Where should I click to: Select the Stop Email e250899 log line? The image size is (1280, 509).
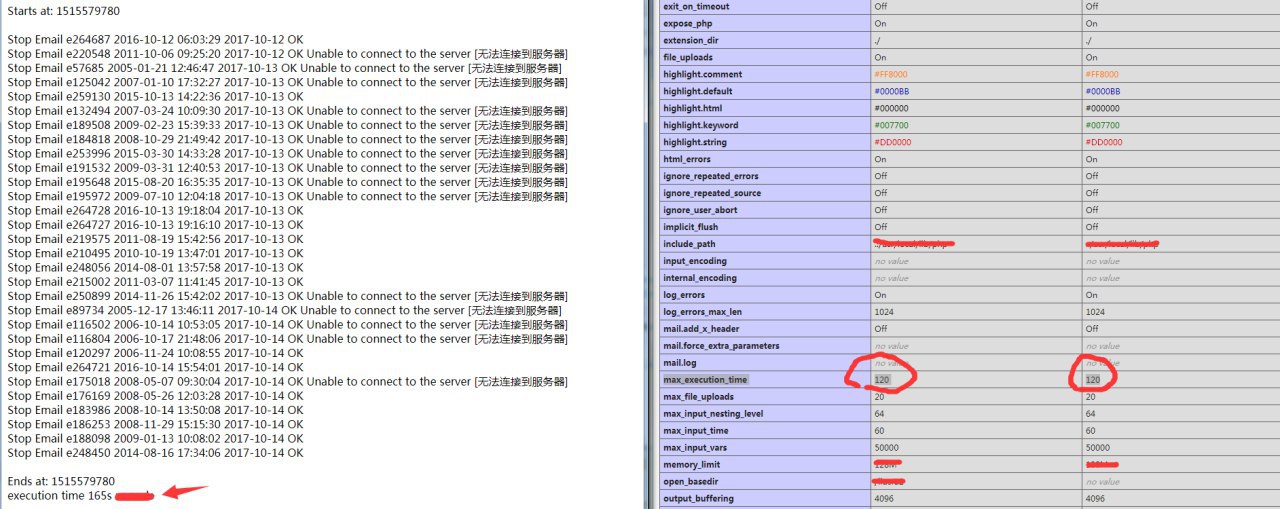[x=288, y=296]
